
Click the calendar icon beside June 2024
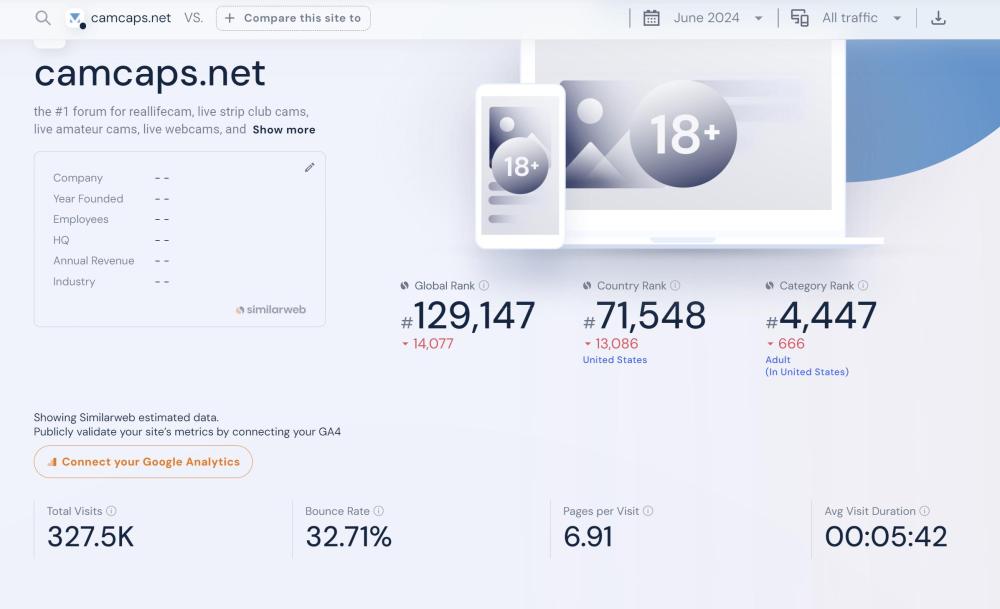click(651, 18)
